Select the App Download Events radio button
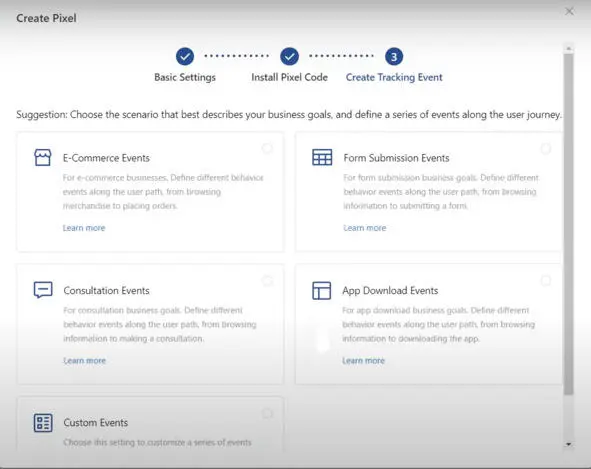Viewport: 591px width, 469px height. (546, 280)
